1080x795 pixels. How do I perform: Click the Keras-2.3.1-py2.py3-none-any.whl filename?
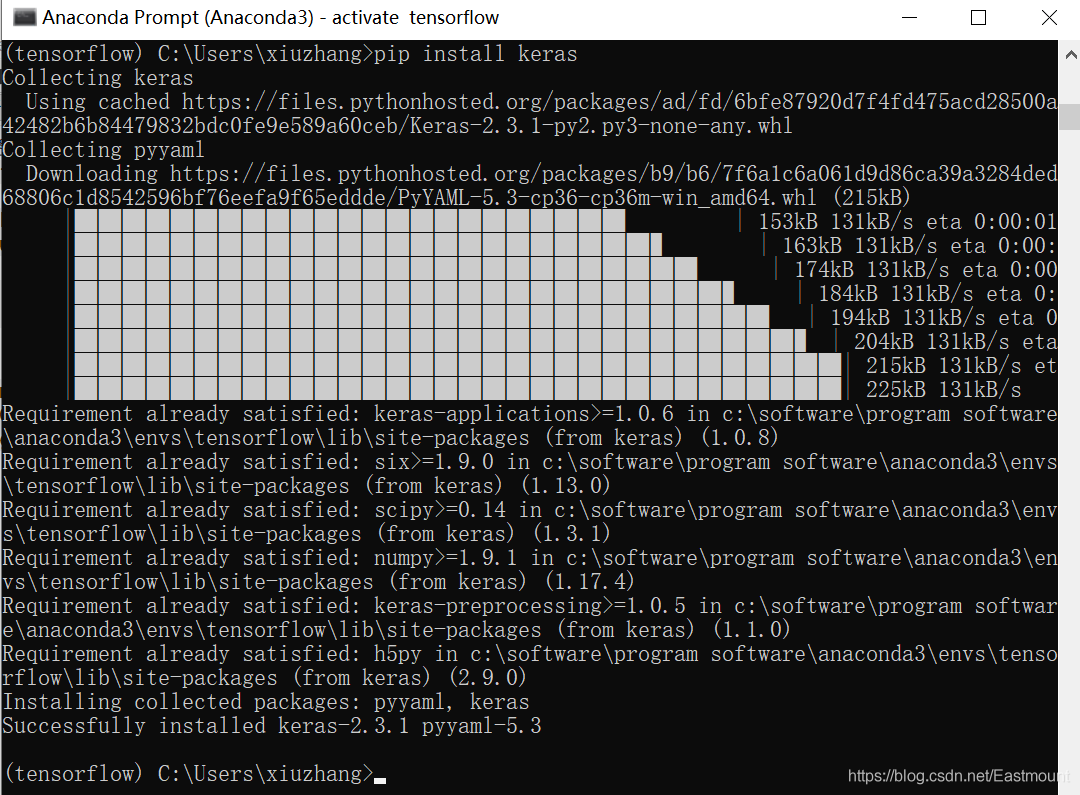point(601,126)
